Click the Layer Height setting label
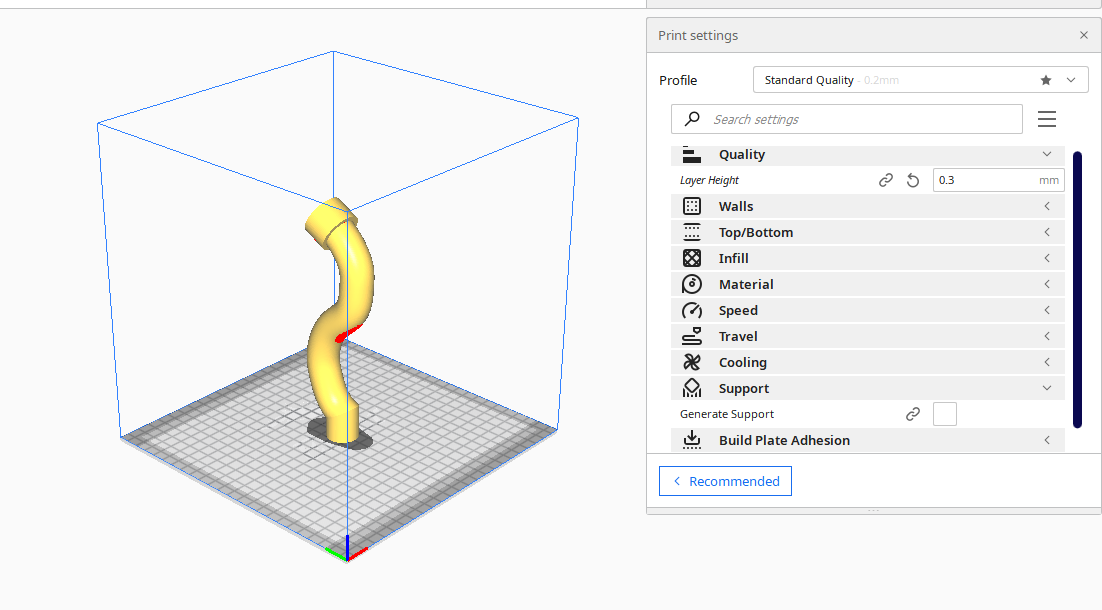 click(x=709, y=181)
